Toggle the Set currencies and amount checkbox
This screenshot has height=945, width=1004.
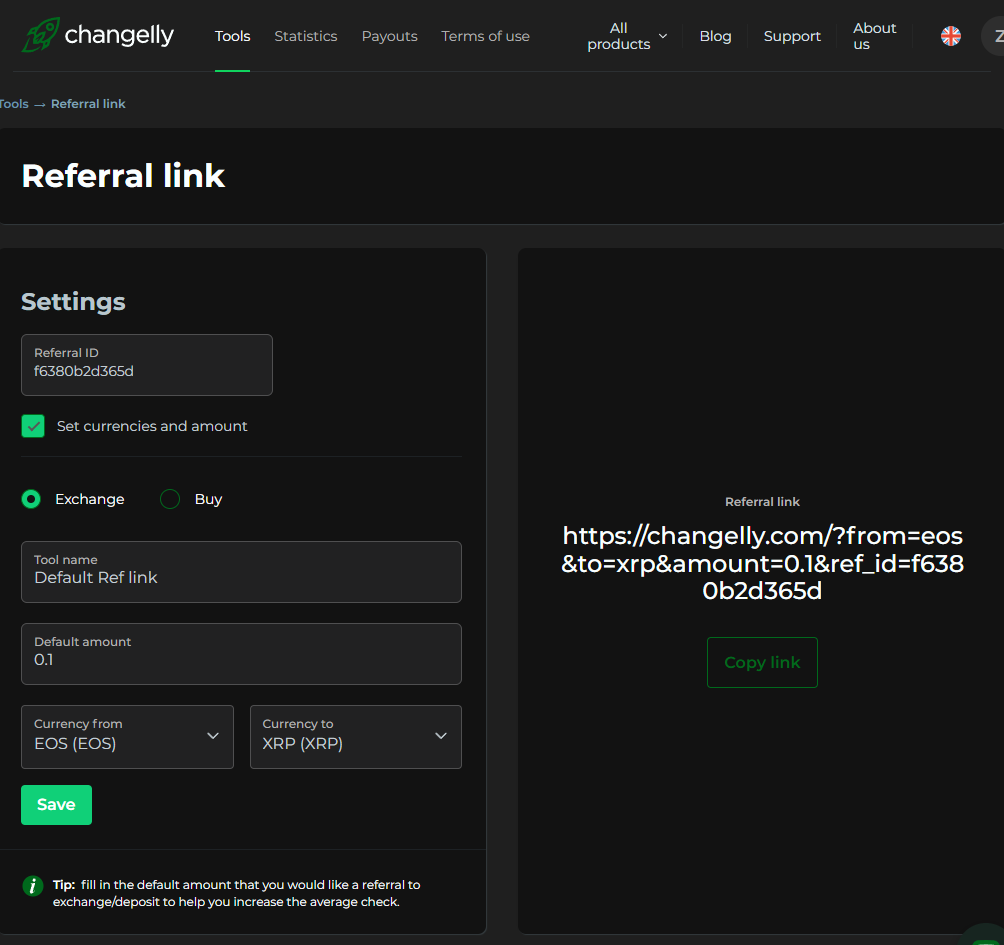pos(33,426)
